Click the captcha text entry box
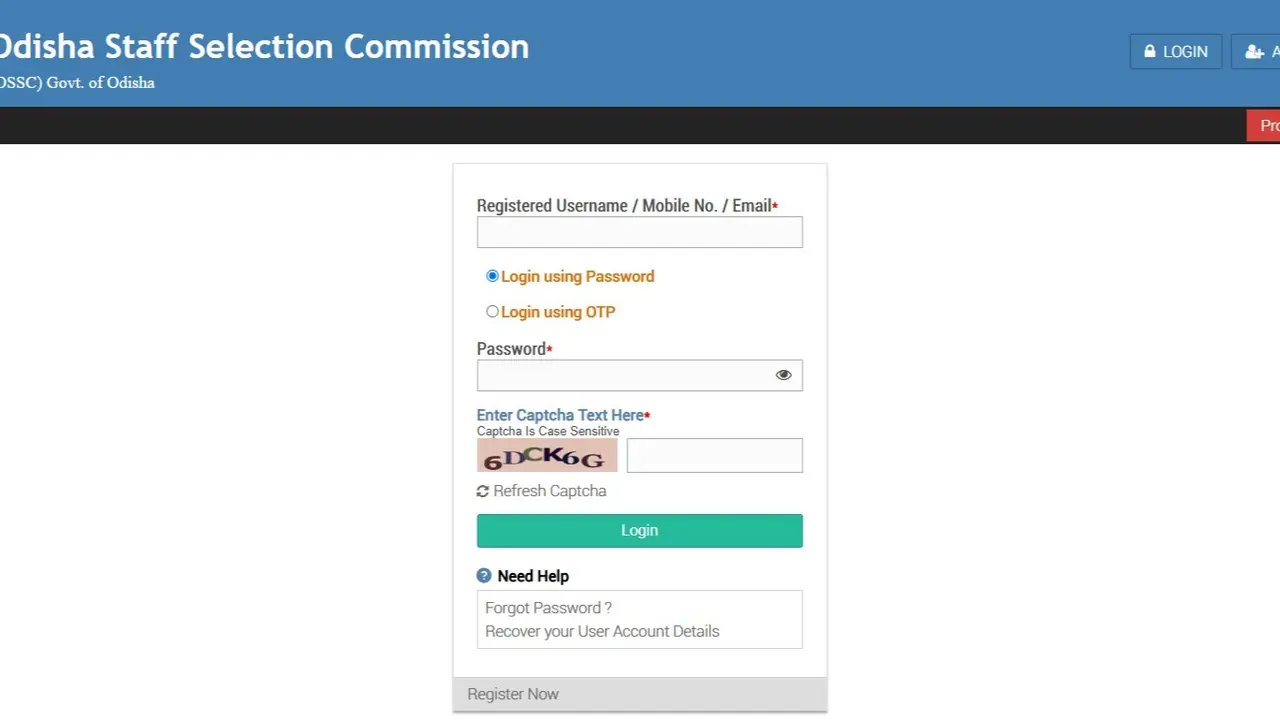The height and width of the screenshot is (720, 1280). (x=714, y=455)
